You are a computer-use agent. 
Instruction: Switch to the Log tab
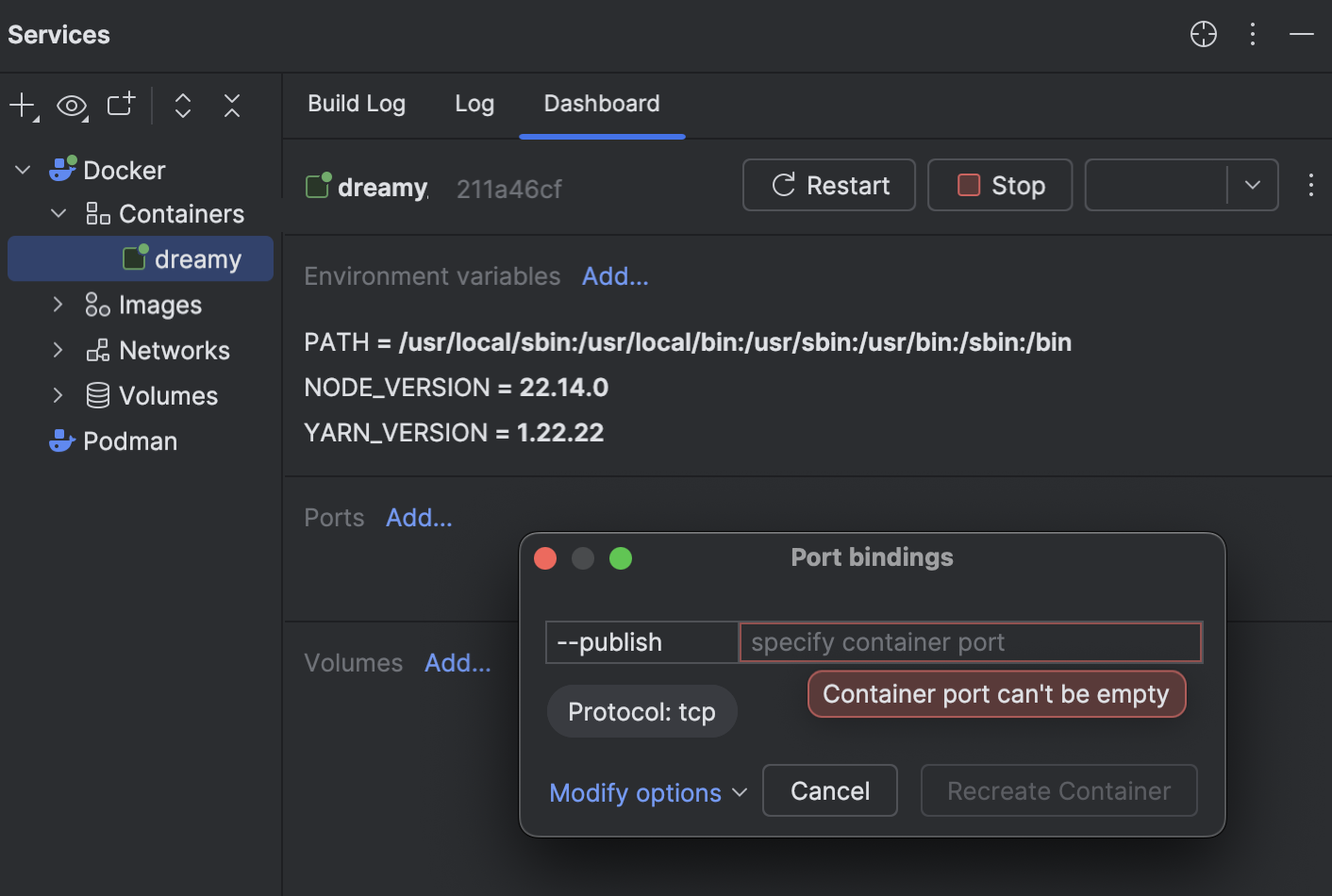[x=475, y=104]
